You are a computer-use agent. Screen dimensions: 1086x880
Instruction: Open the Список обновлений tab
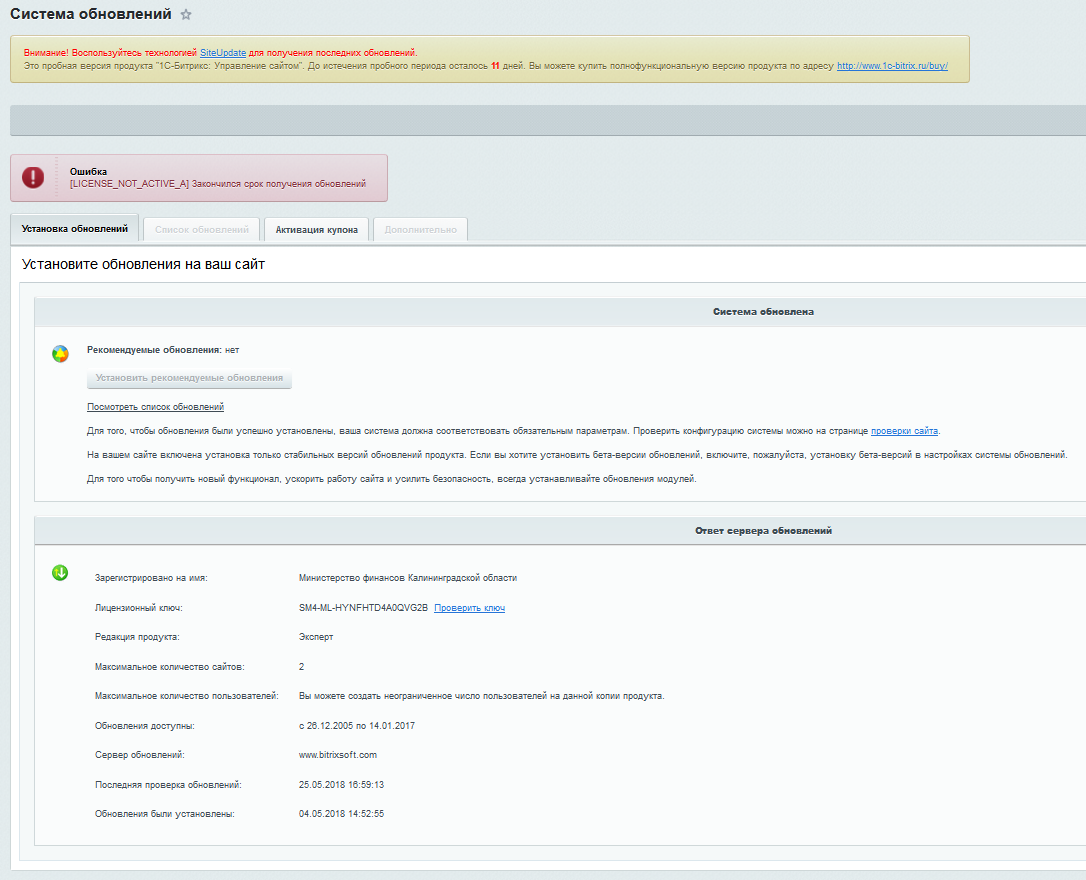point(202,230)
